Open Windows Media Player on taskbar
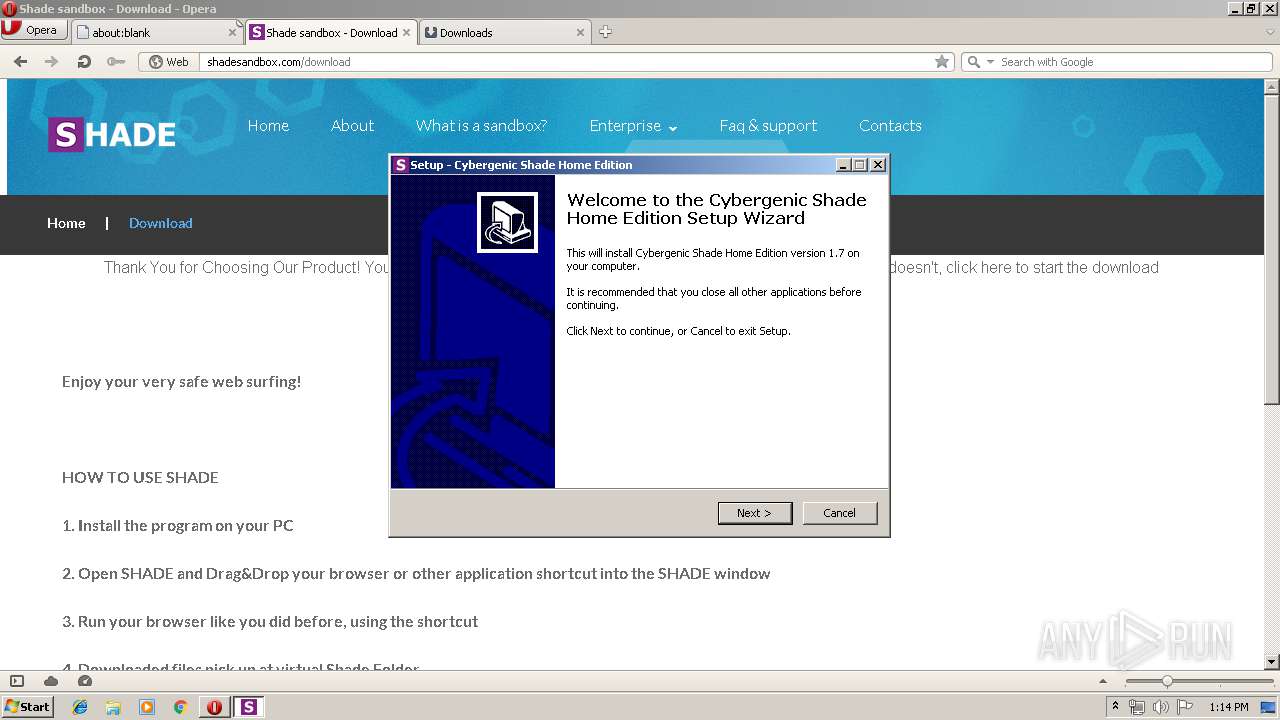This screenshot has width=1280, height=720. click(x=147, y=707)
